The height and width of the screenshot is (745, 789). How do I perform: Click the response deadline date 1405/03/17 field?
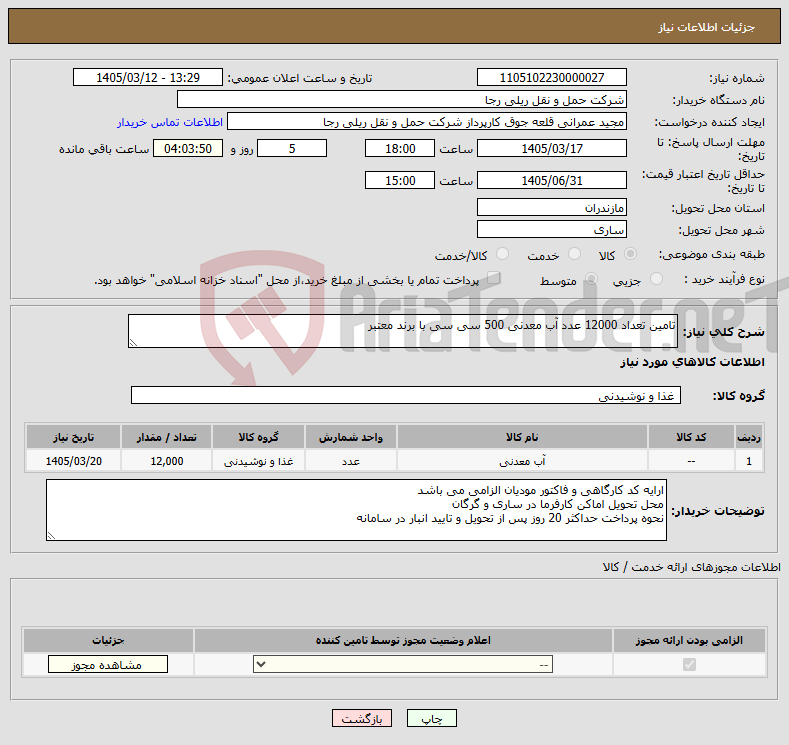coord(551,148)
